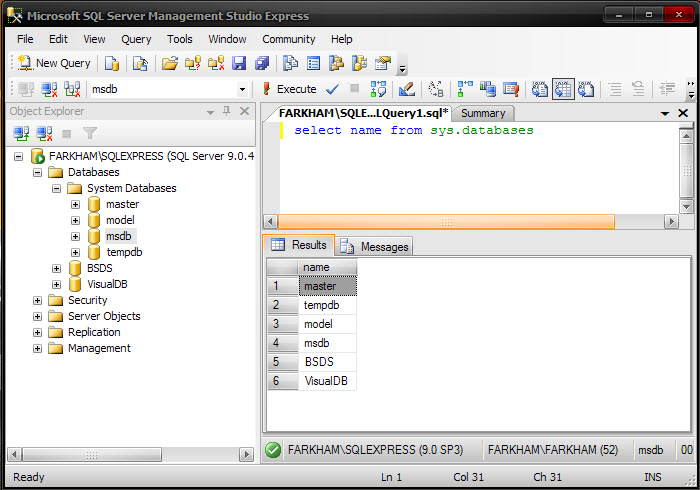
Task: Click the Parse blue checkmark icon
Action: pos(332,89)
